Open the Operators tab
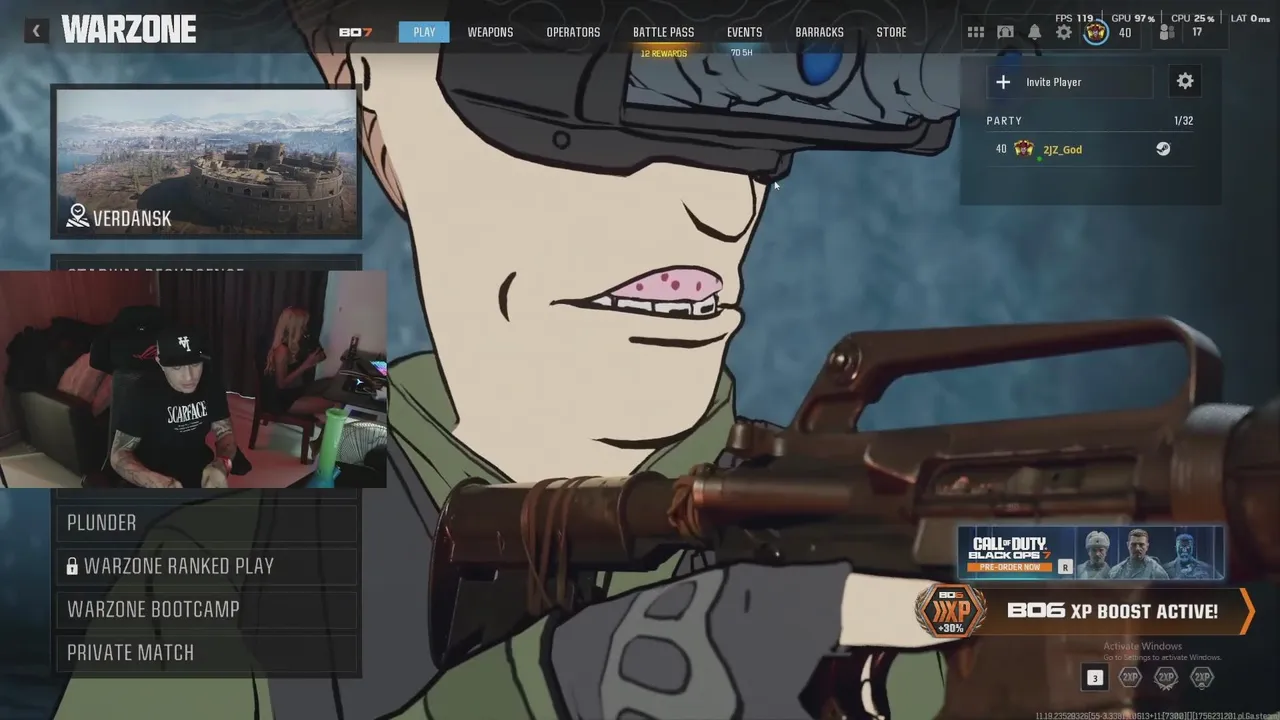 573,32
